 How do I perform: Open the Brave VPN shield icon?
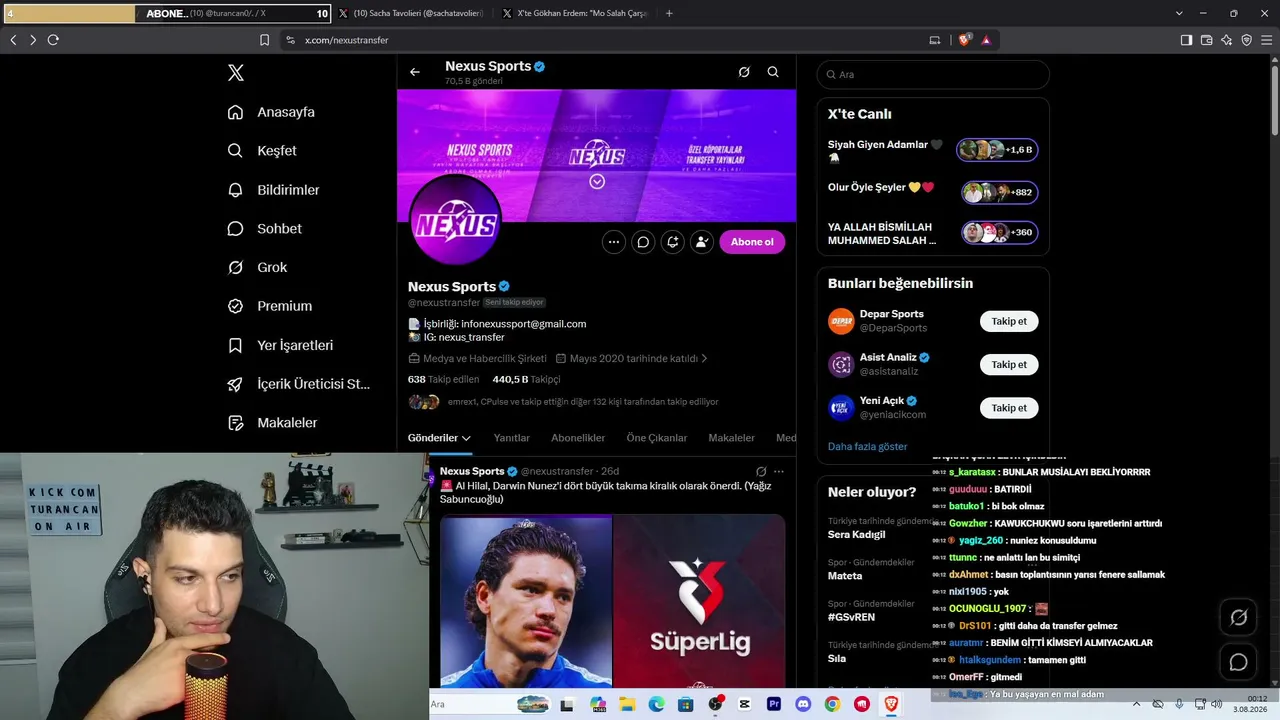pos(1246,40)
